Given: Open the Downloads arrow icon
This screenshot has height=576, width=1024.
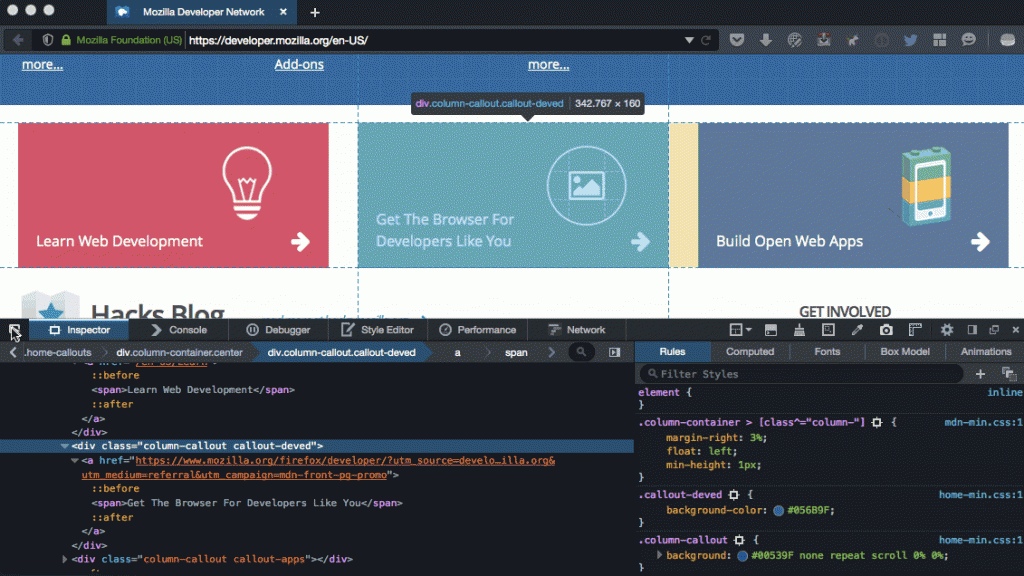Looking at the screenshot, I should coord(765,40).
